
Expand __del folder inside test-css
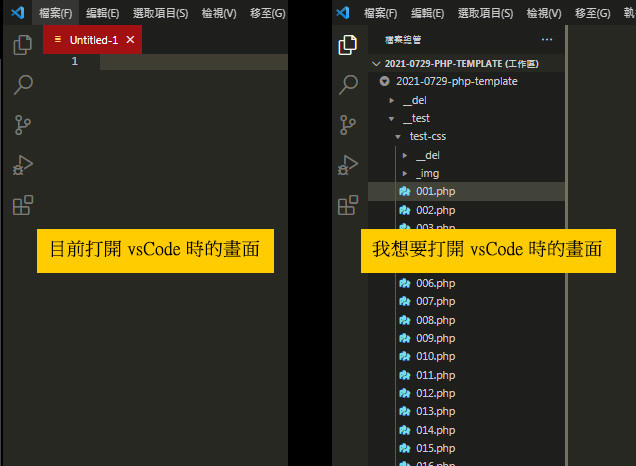466,155
